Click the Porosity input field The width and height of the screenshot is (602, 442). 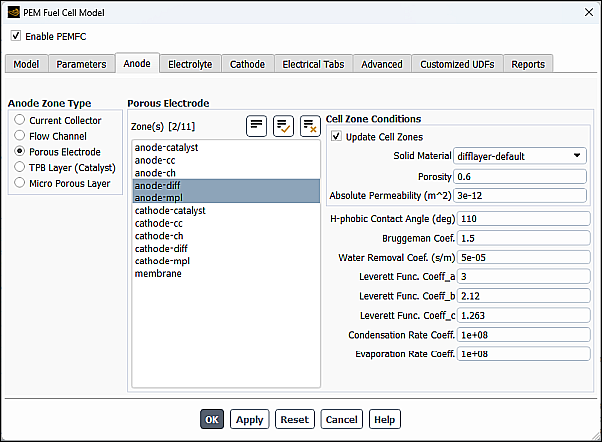click(x=520, y=177)
